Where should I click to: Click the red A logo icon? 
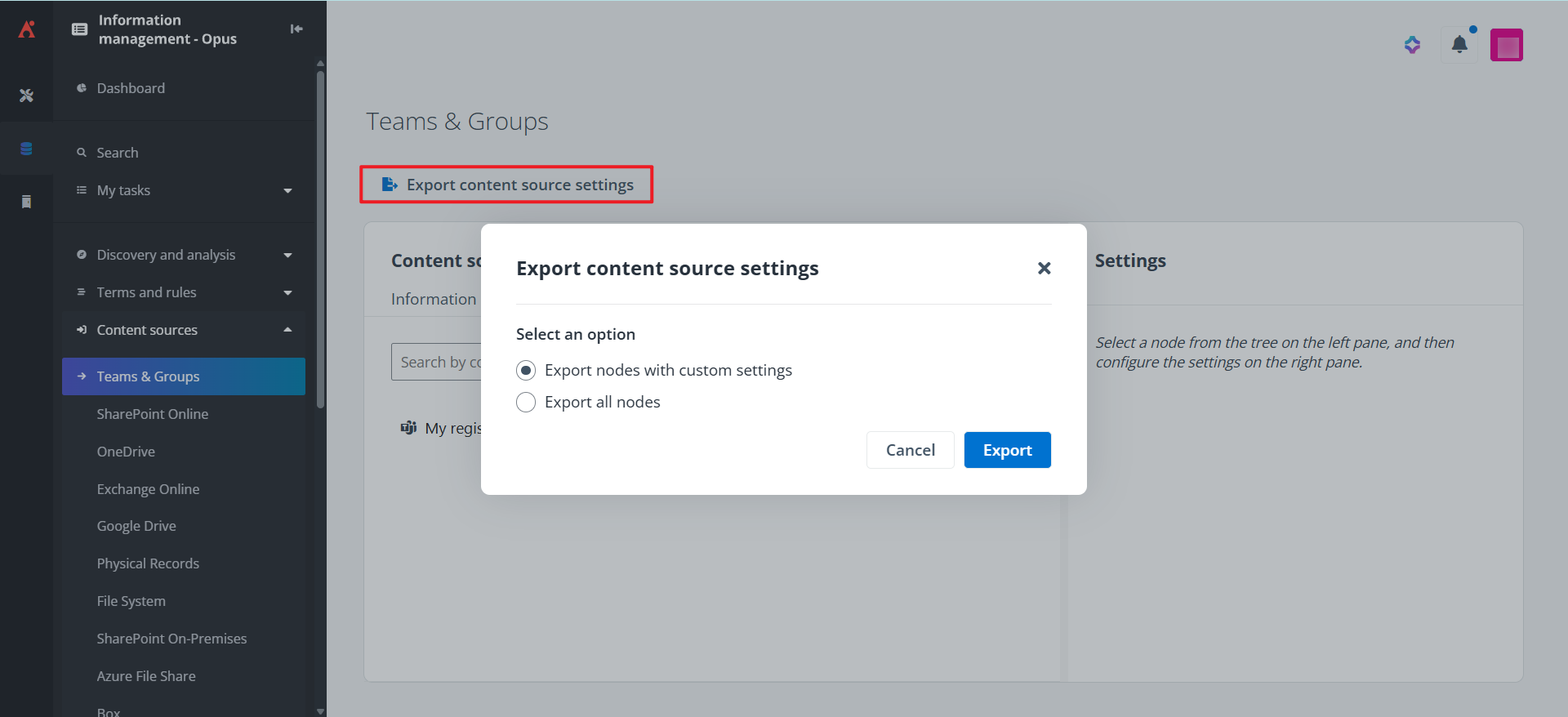[x=26, y=29]
